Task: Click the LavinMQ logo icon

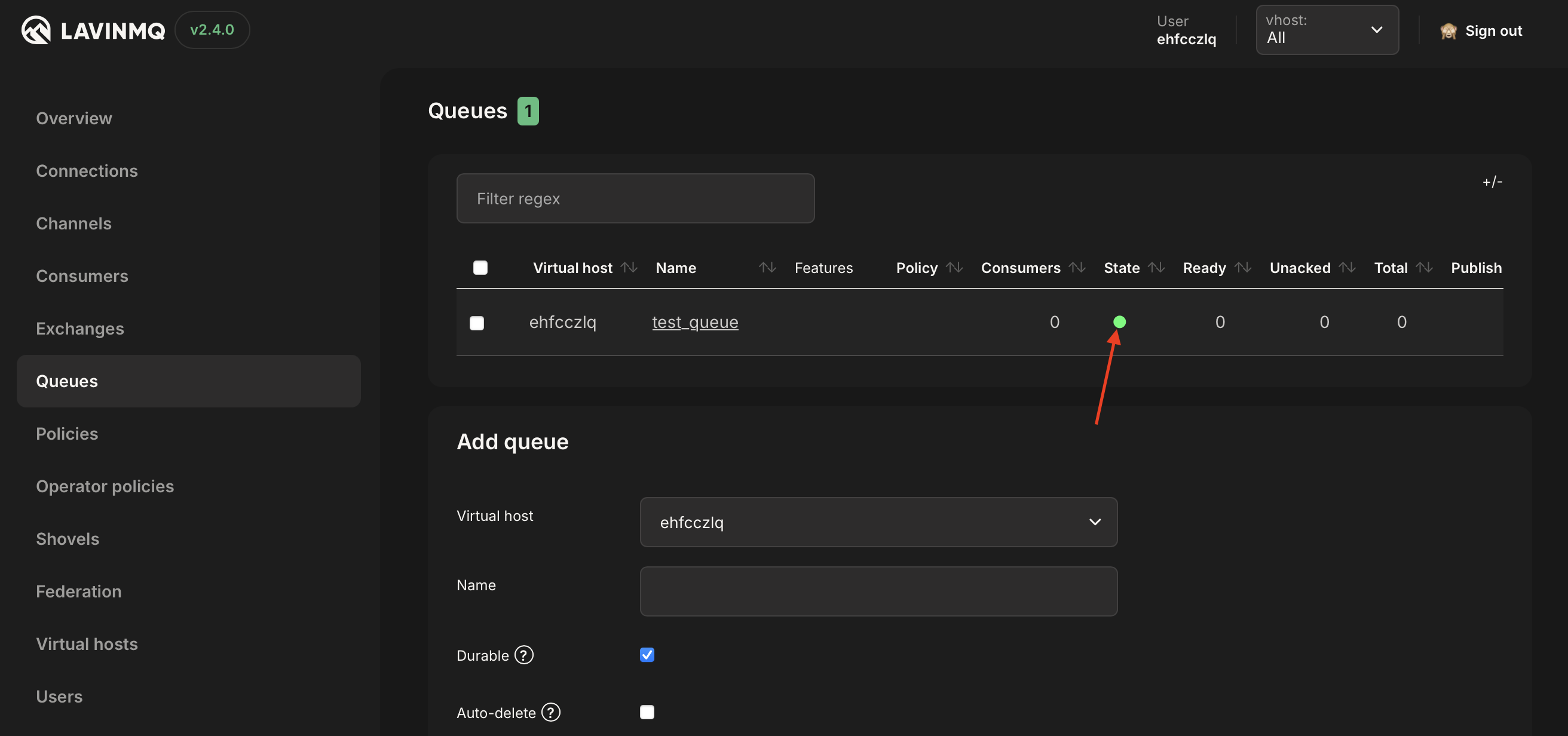Action: coord(36,30)
